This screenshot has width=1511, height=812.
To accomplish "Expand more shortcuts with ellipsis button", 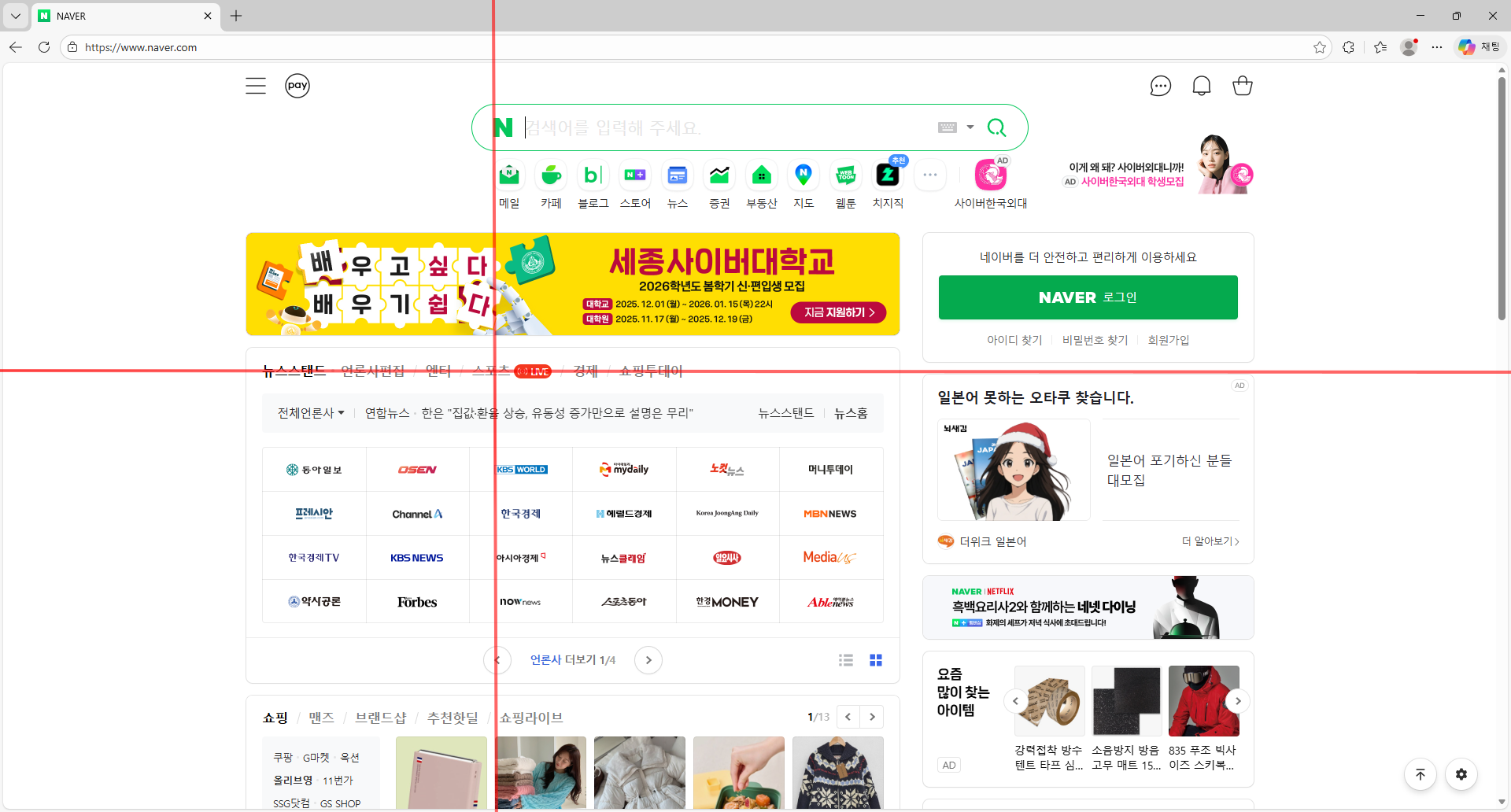I will pyautogui.click(x=930, y=175).
